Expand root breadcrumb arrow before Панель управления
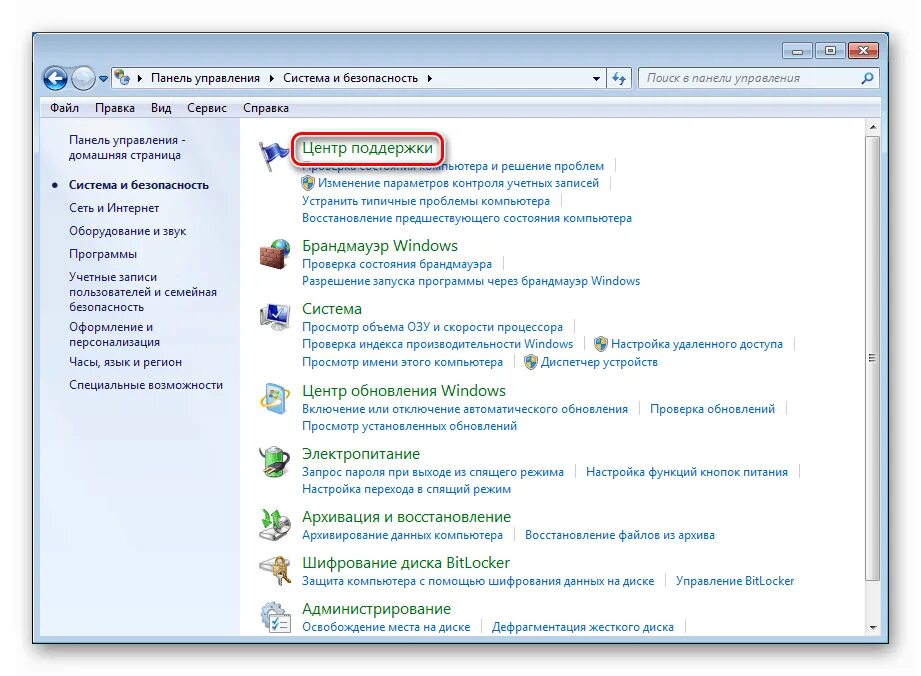This screenshot has height=676, width=921. pos(140,78)
